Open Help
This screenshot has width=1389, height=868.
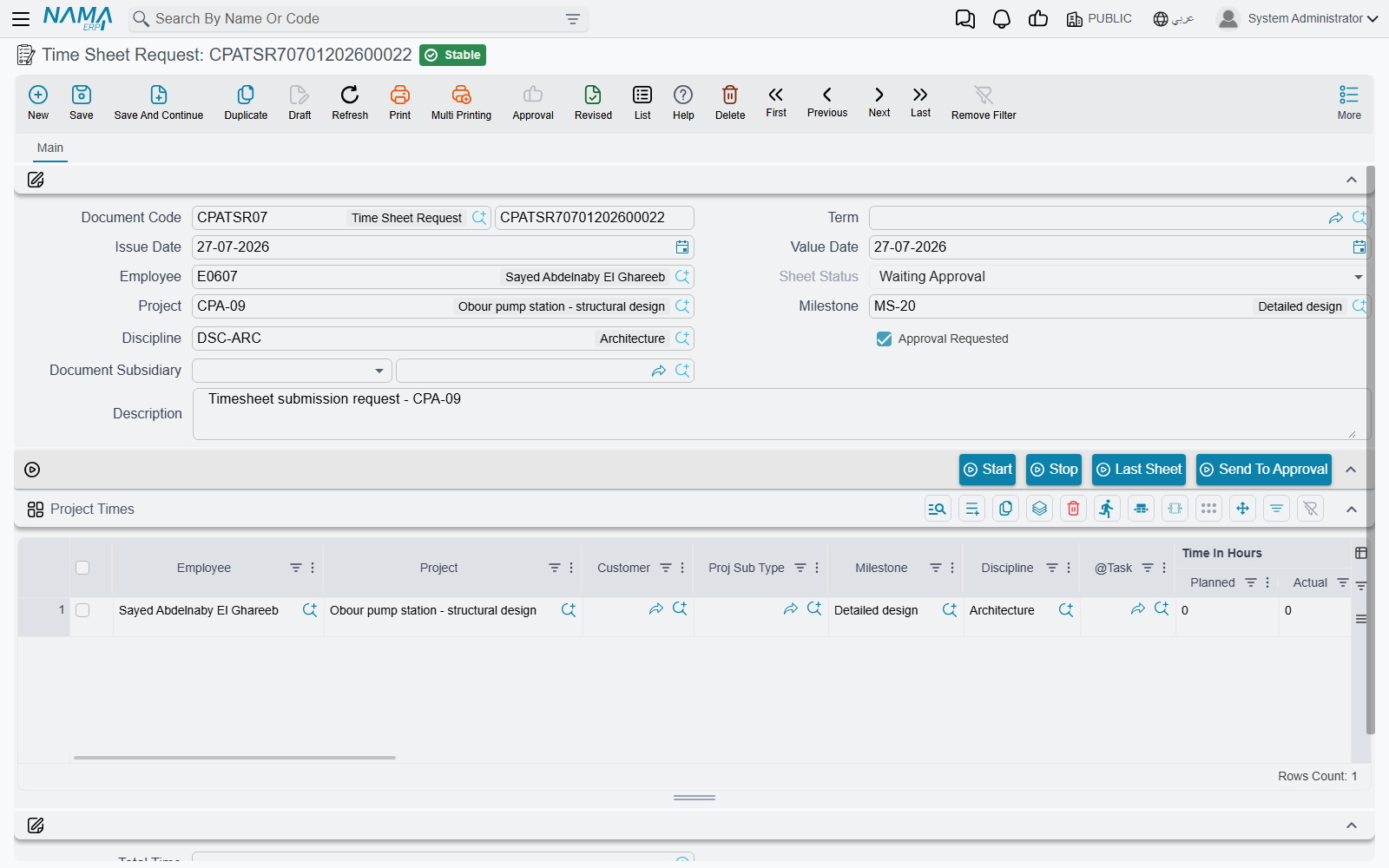pyautogui.click(x=683, y=102)
